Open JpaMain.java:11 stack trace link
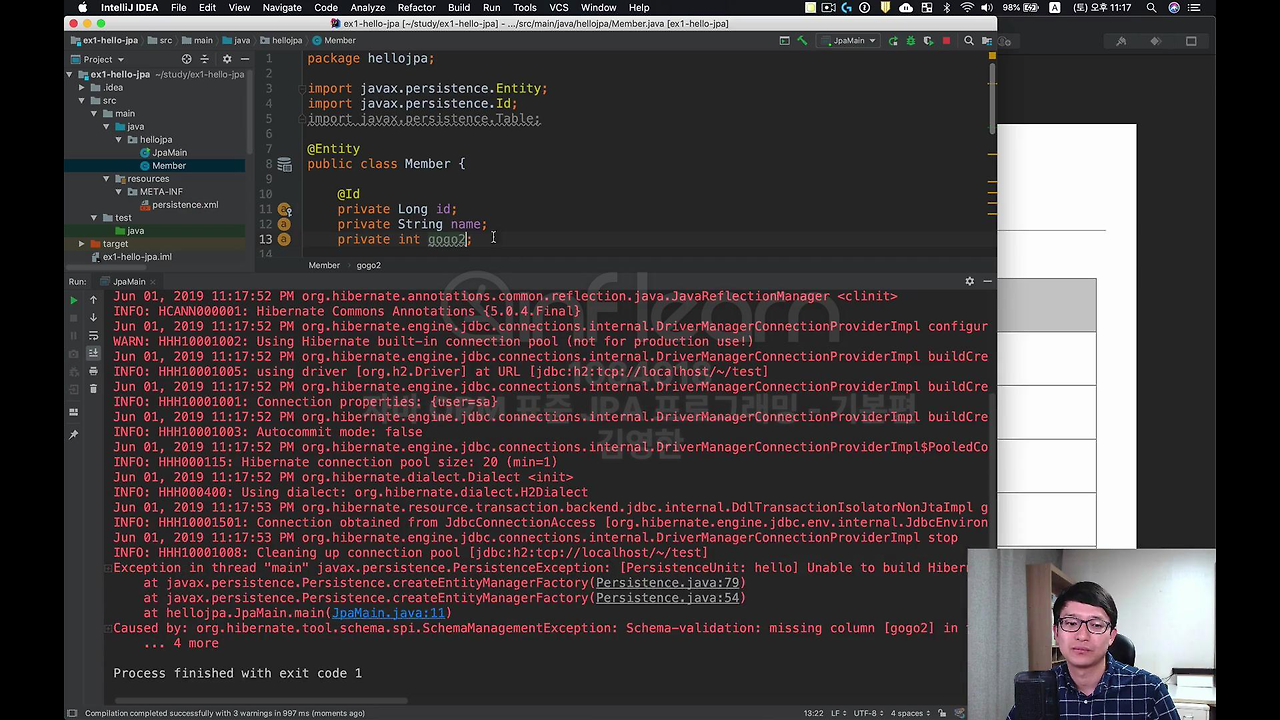This screenshot has width=1280, height=720. coord(388,613)
